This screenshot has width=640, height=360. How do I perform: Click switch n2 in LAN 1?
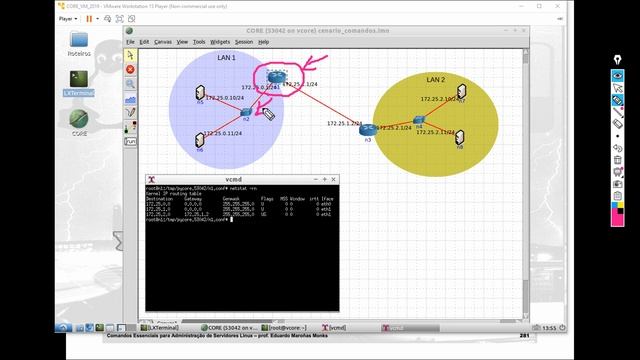(246, 112)
